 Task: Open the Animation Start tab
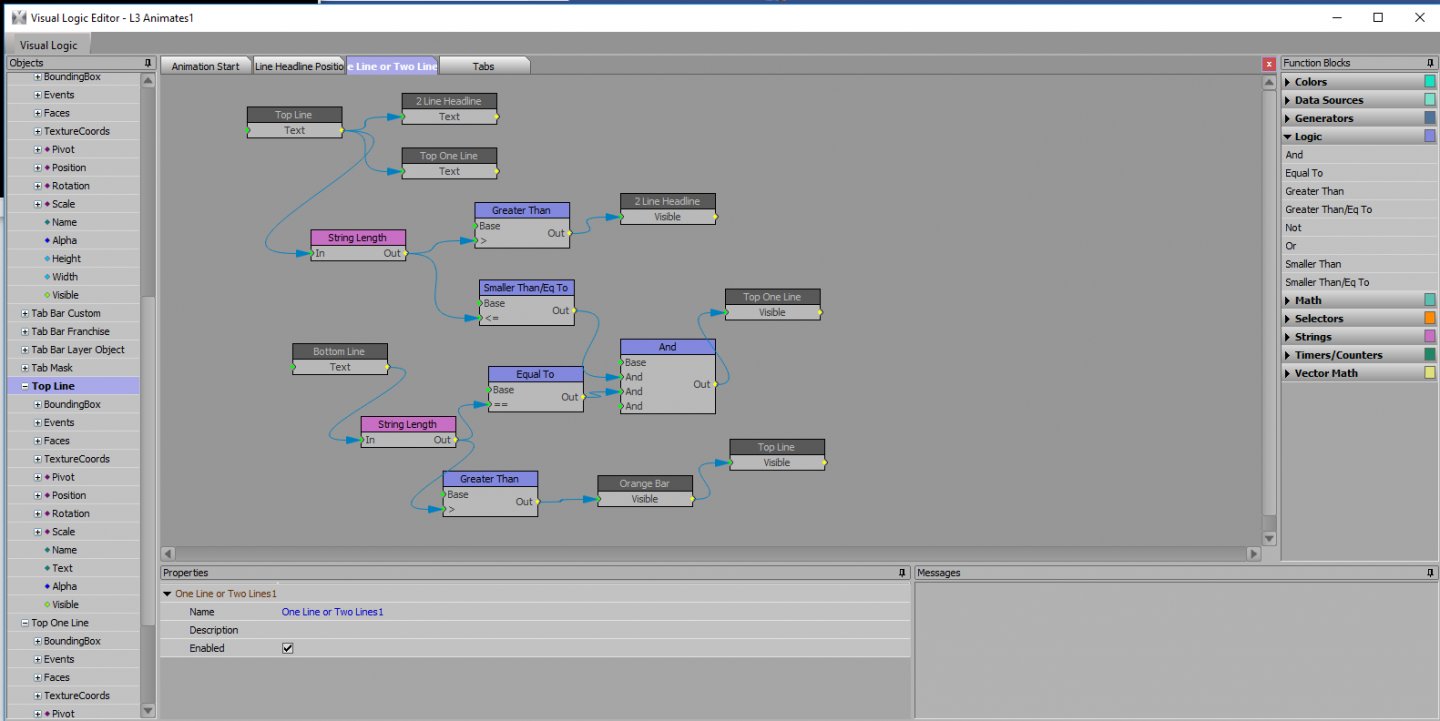[205, 66]
